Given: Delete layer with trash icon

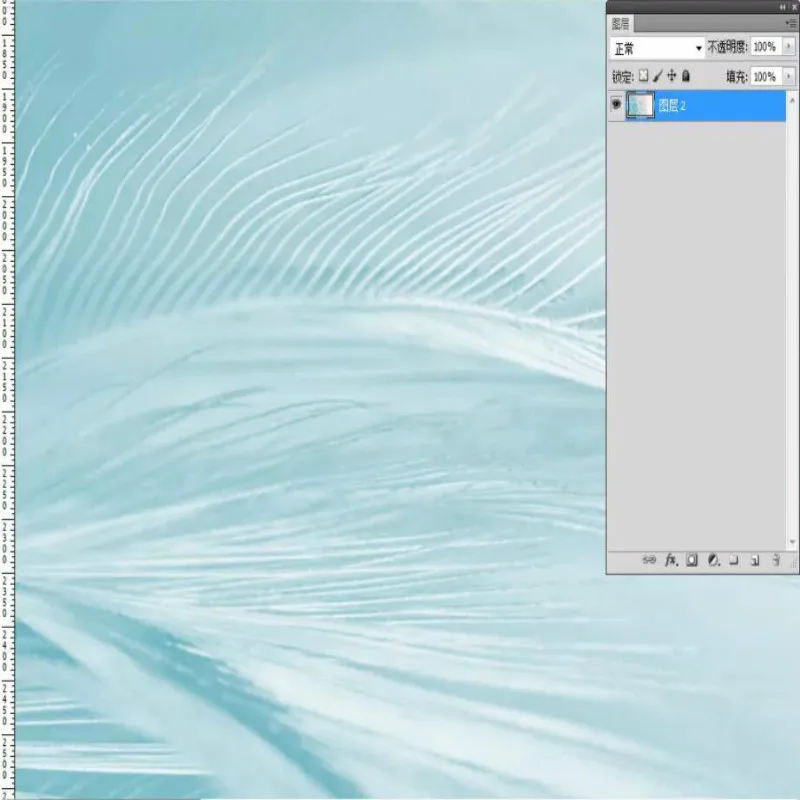Looking at the screenshot, I should (x=776, y=560).
